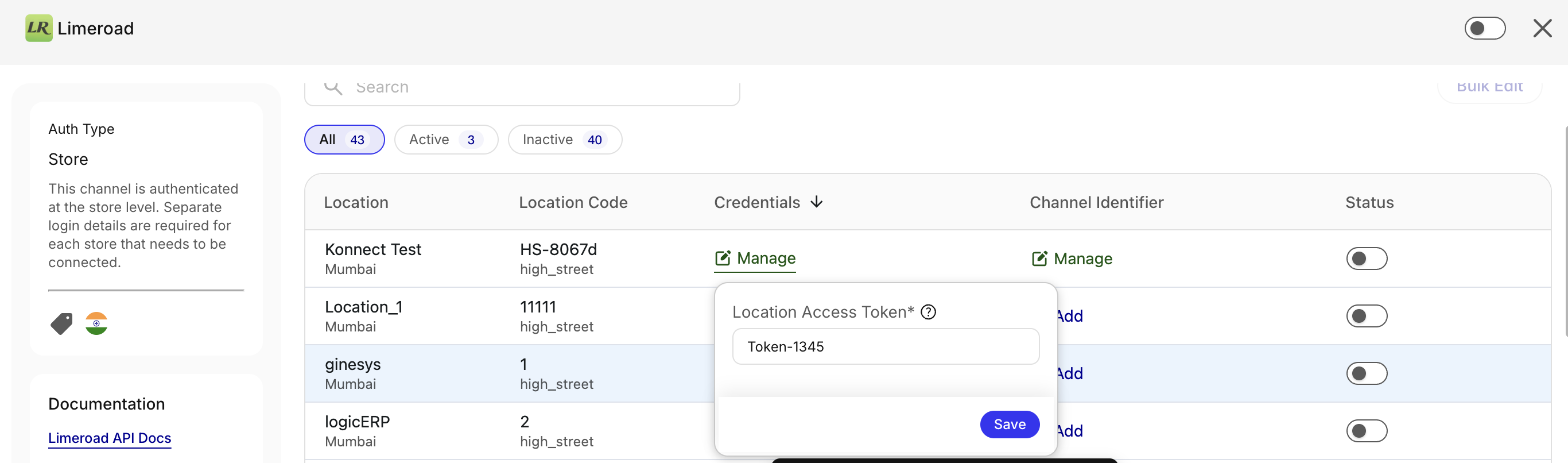Click the Location column header

[356, 202]
